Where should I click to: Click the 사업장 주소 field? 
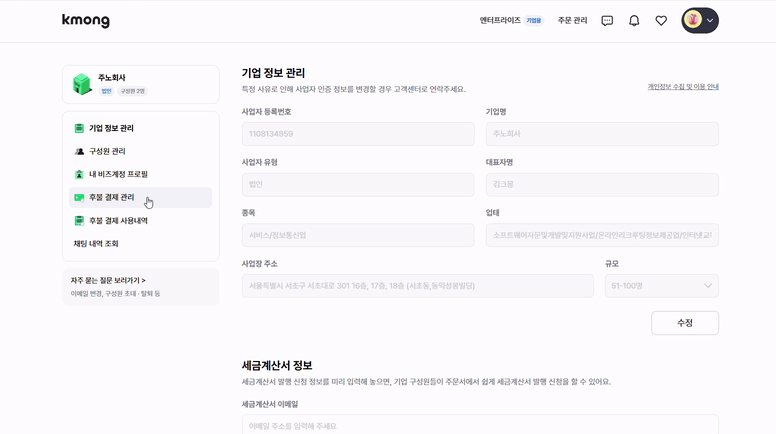point(418,286)
